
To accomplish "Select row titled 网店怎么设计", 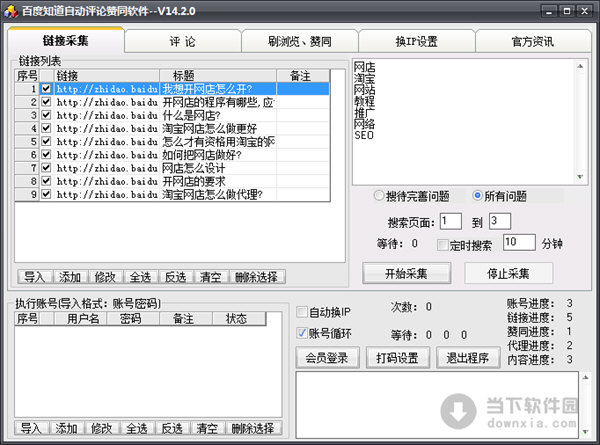I will pyautogui.click(x=172, y=168).
